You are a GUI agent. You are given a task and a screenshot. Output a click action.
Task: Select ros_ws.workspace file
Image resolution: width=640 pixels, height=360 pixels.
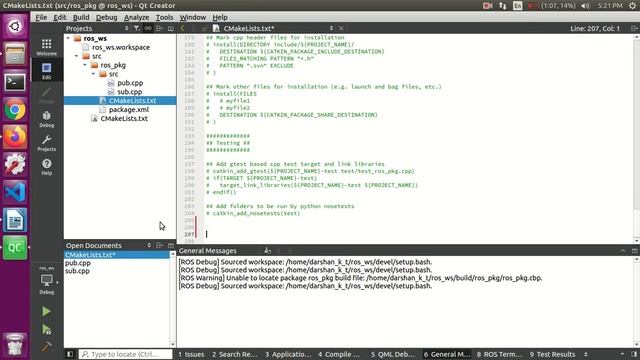point(121,47)
